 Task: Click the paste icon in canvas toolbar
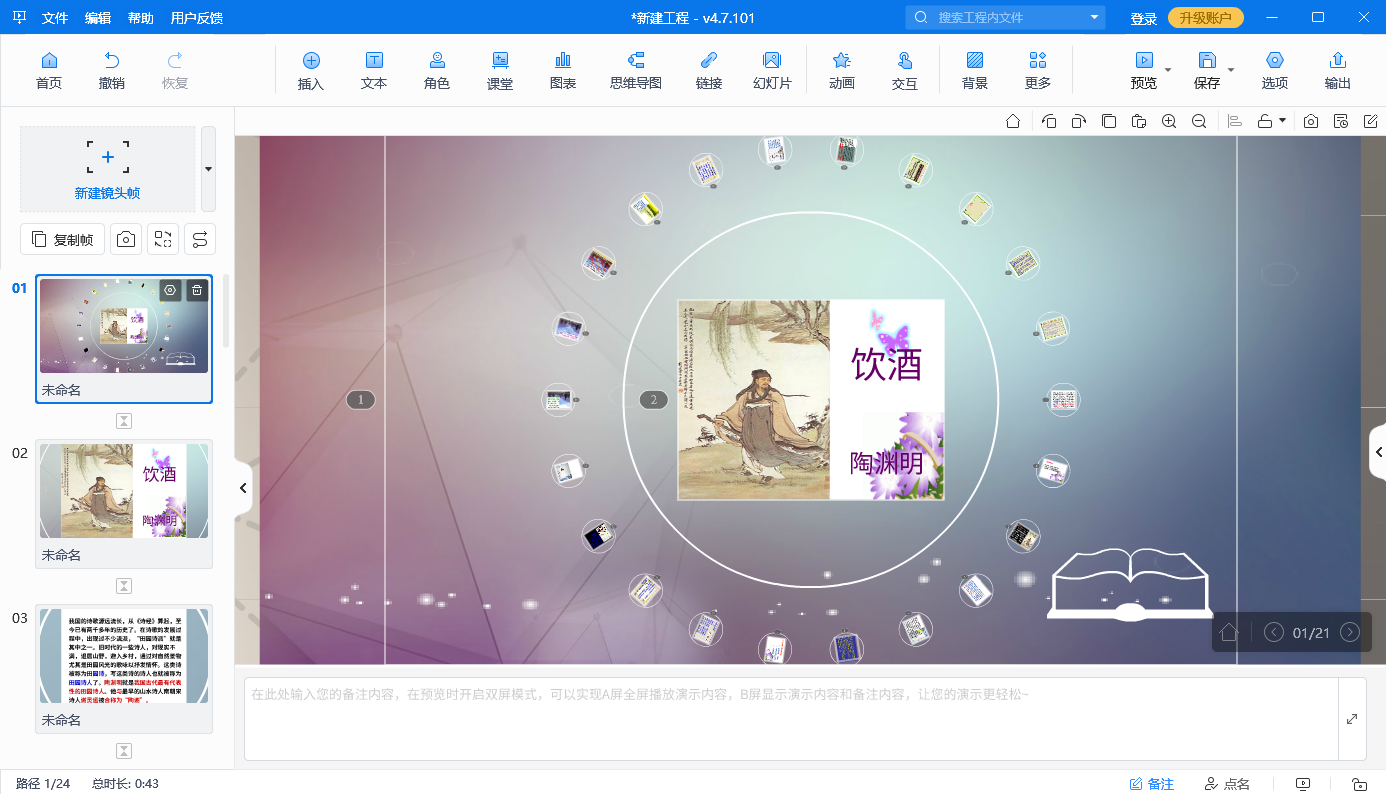(1139, 121)
